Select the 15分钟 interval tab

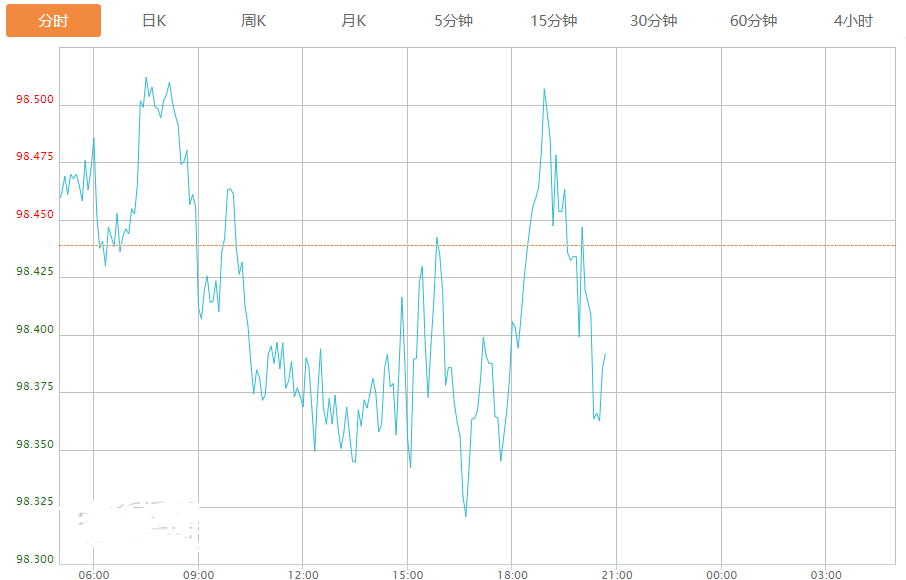tap(553, 21)
